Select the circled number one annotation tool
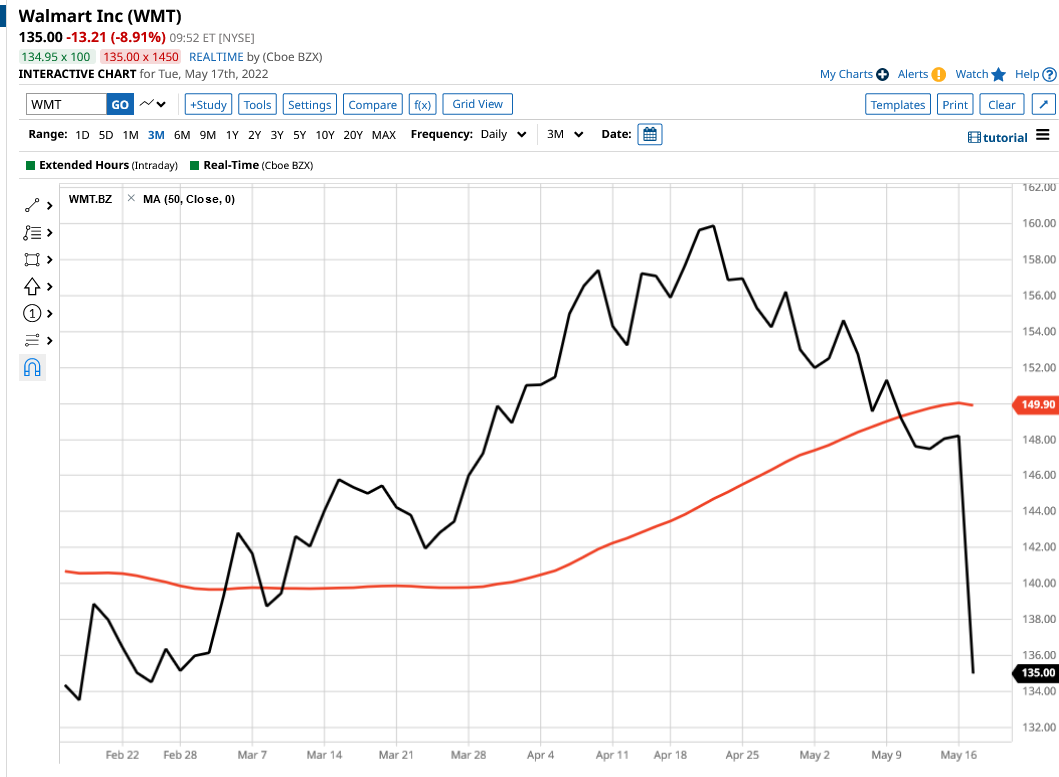 32,314
